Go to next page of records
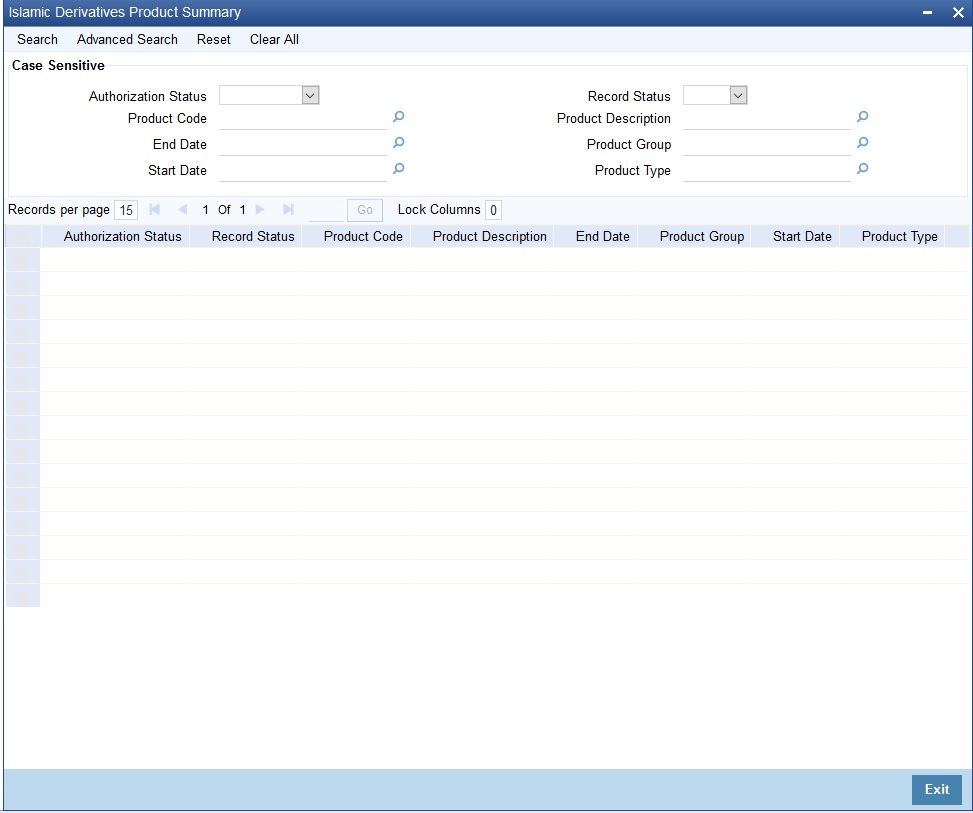This screenshot has height=813, width=973. pyautogui.click(x=260, y=210)
